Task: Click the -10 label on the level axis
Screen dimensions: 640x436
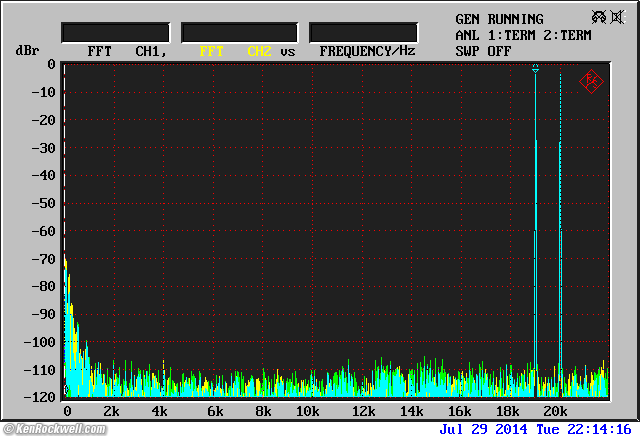Action: tap(43, 92)
